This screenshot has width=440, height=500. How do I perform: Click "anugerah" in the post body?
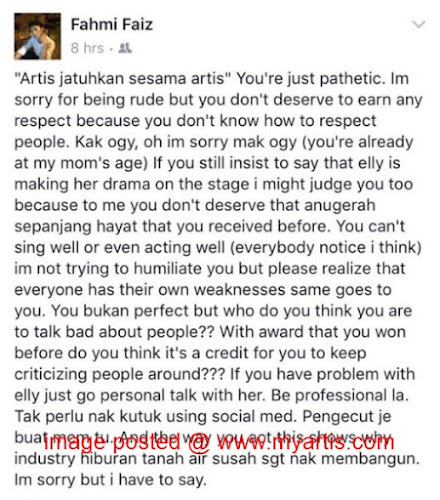point(340,206)
